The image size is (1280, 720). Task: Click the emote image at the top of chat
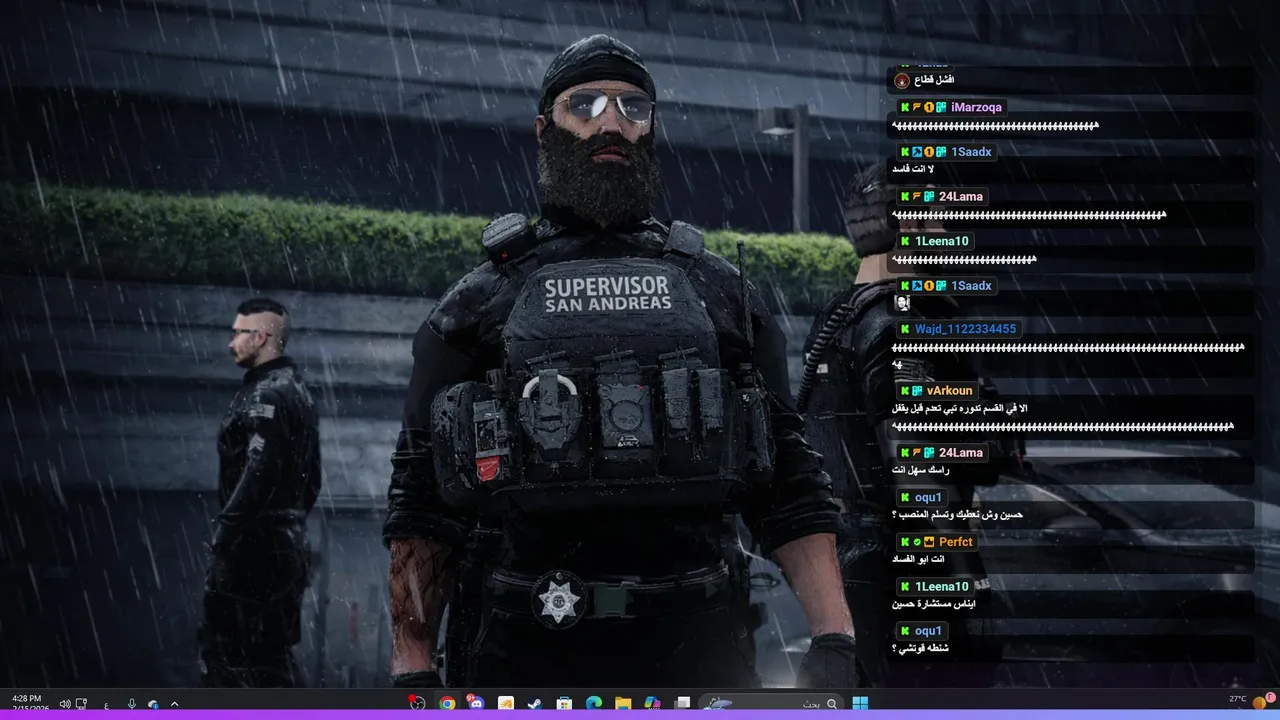click(902, 79)
